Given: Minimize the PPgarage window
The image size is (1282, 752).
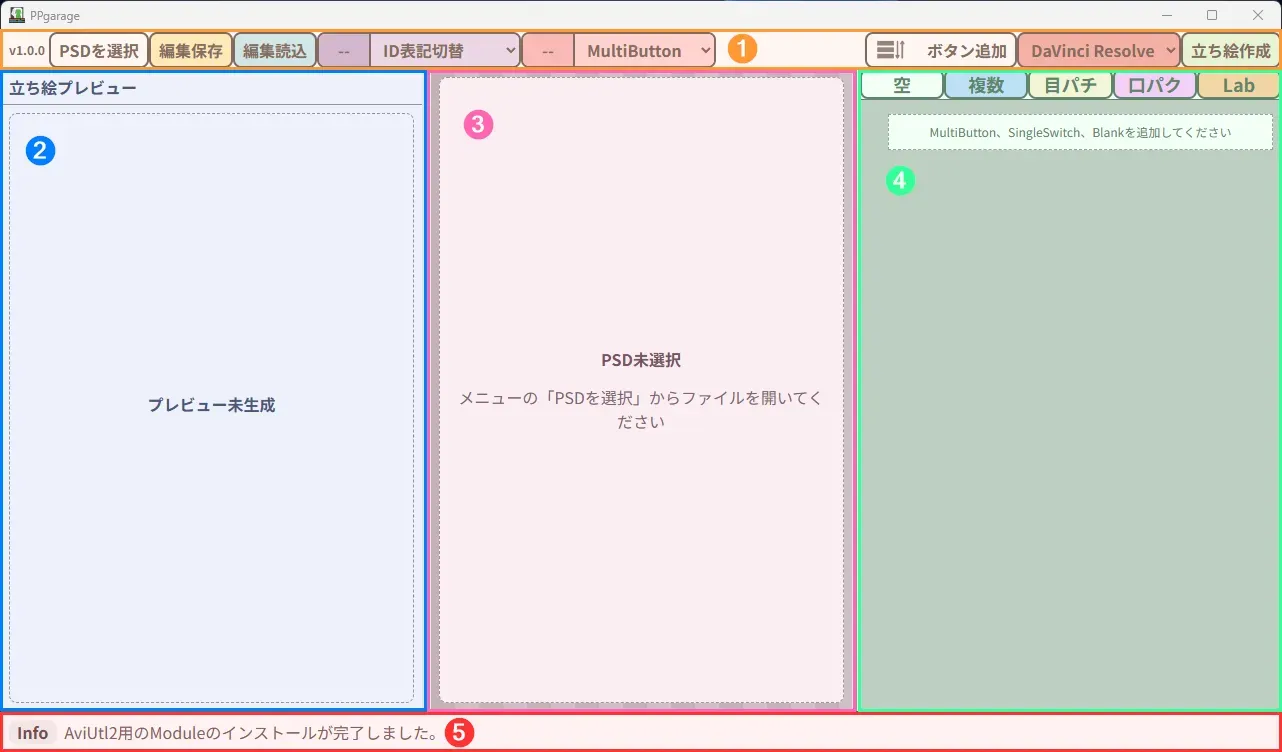Looking at the screenshot, I should [1166, 15].
